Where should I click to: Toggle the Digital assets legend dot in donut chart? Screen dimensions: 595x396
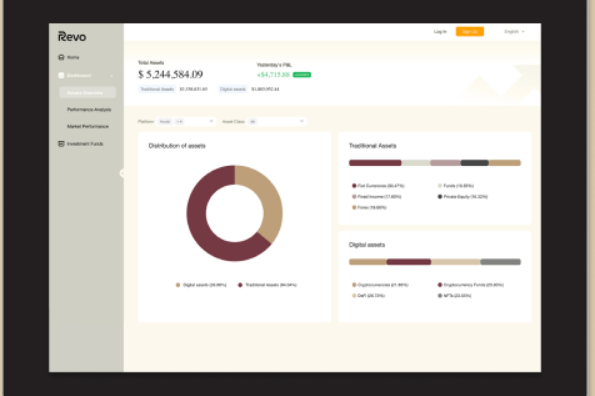click(x=178, y=285)
